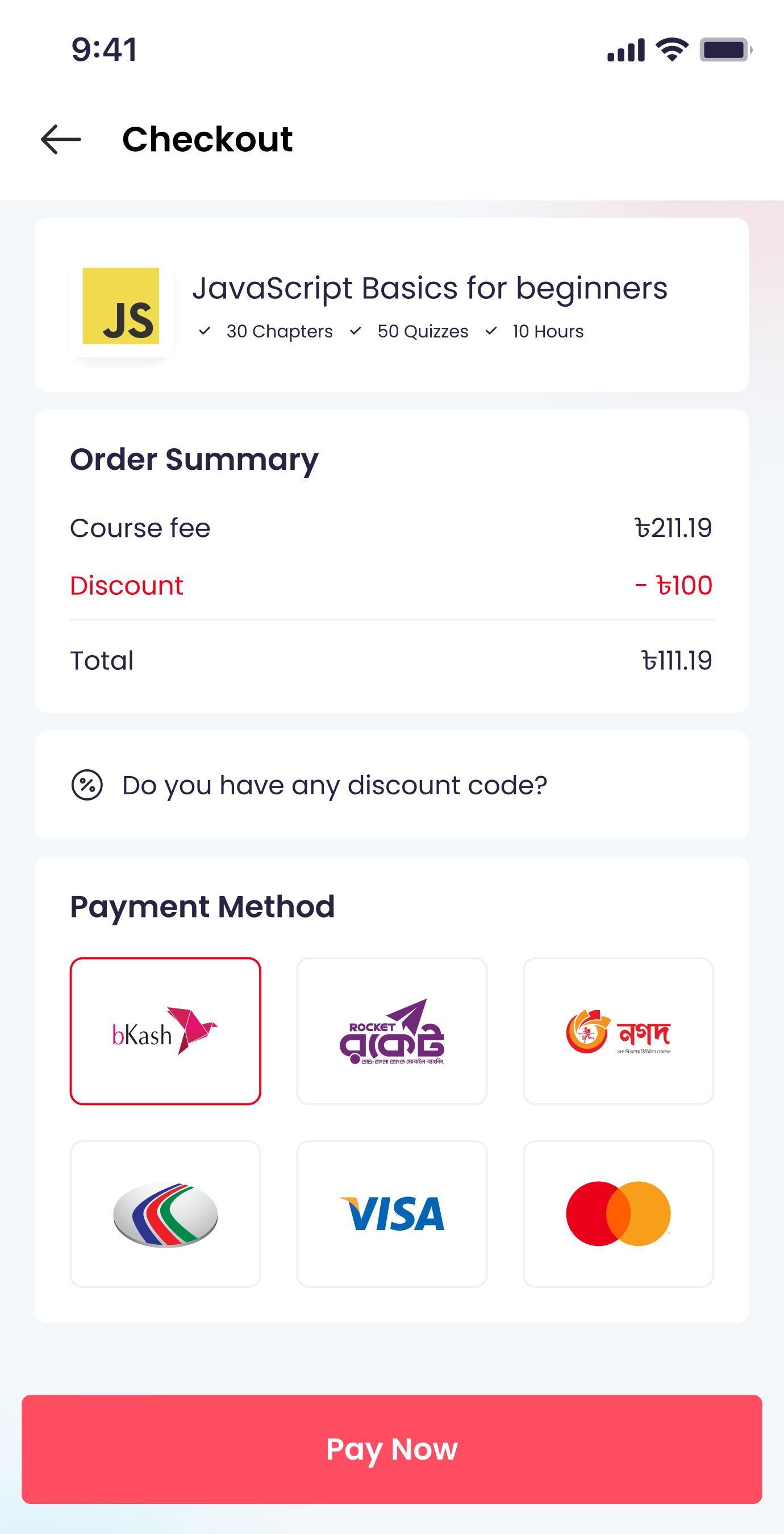This screenshot has height=1534, width=784.
Task: Click the 50 Quizzes checkmark icon
Action: [x=356, y=331]
